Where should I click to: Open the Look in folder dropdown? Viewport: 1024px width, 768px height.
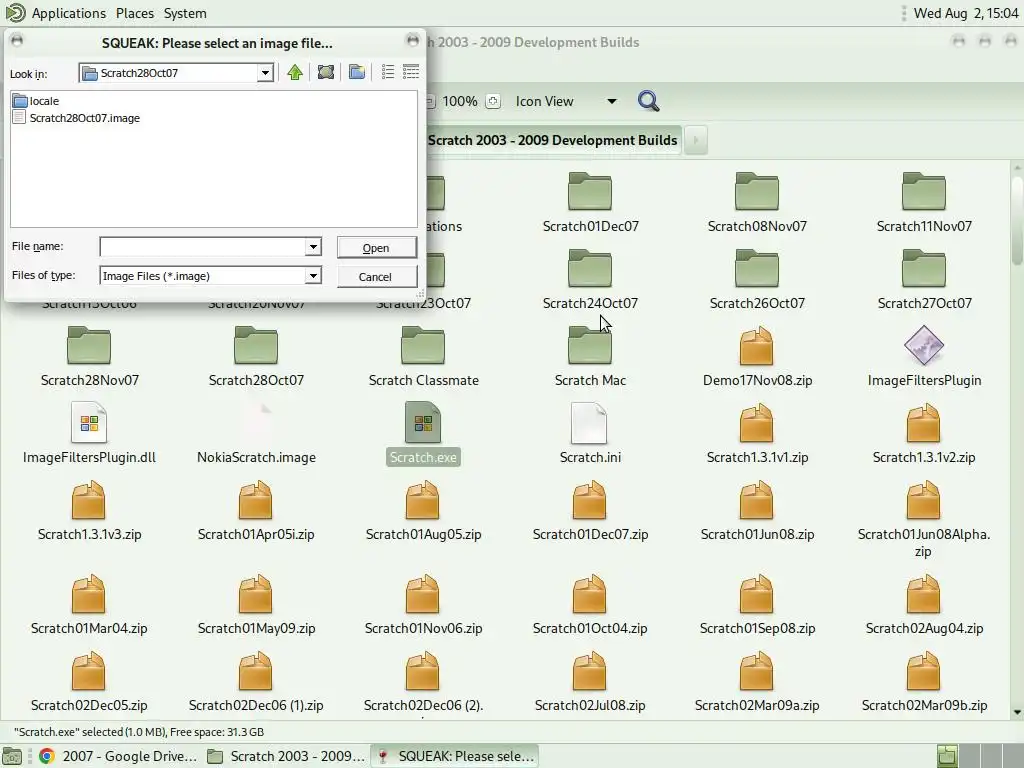tap(264, 73)
